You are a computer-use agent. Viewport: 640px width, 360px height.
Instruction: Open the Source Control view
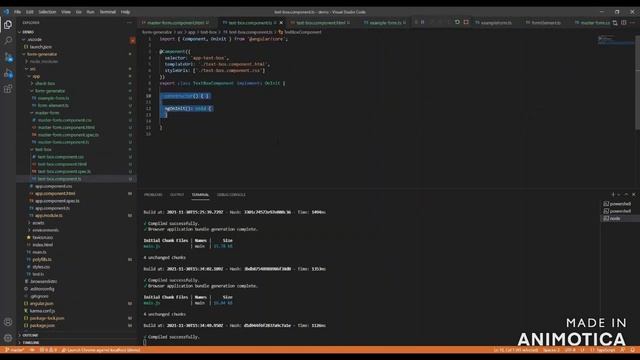click(8, 57)
